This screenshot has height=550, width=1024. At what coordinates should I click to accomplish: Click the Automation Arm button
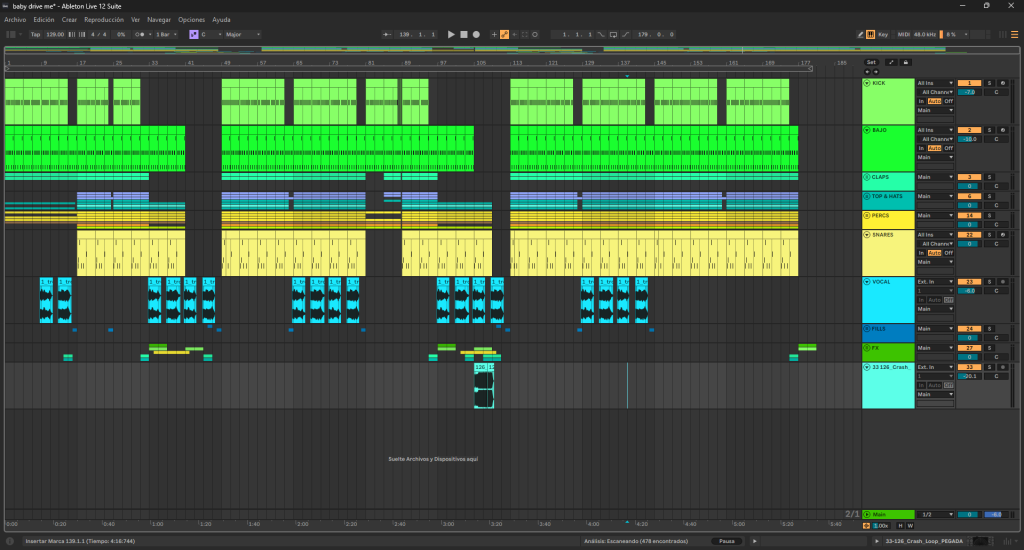504,34
